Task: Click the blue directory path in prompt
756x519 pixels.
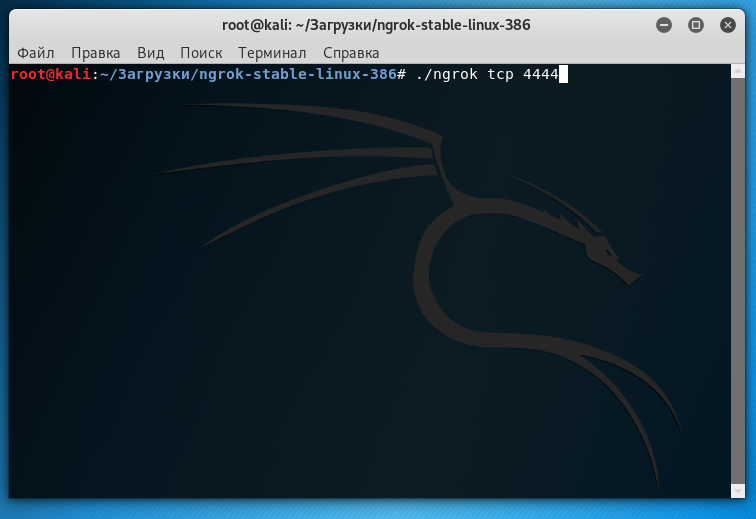Action: [247, 74]
